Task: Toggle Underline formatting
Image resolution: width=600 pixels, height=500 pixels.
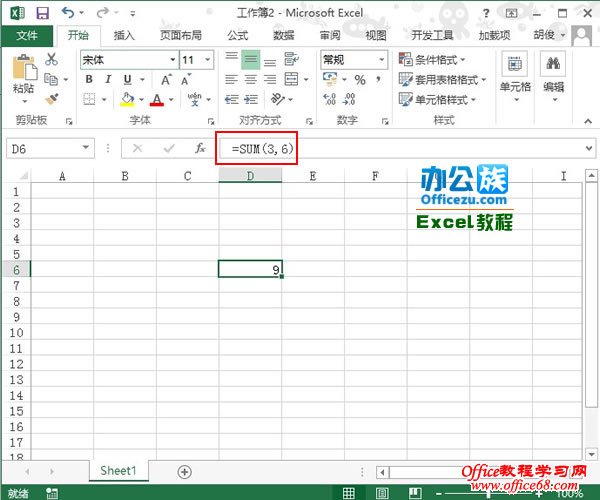Action: 126,80
